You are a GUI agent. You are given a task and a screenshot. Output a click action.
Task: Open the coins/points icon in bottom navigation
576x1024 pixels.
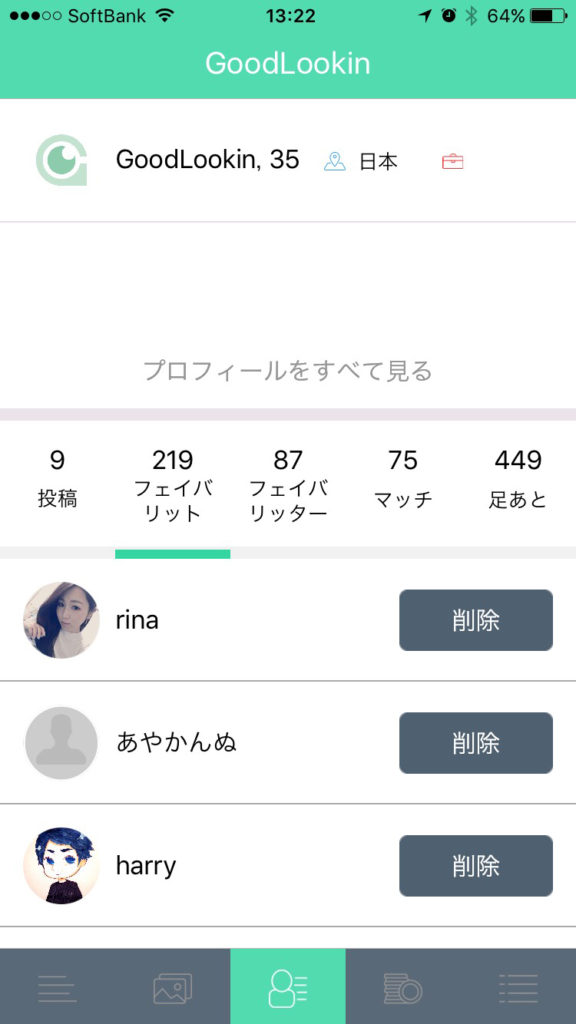coord(403,985)
